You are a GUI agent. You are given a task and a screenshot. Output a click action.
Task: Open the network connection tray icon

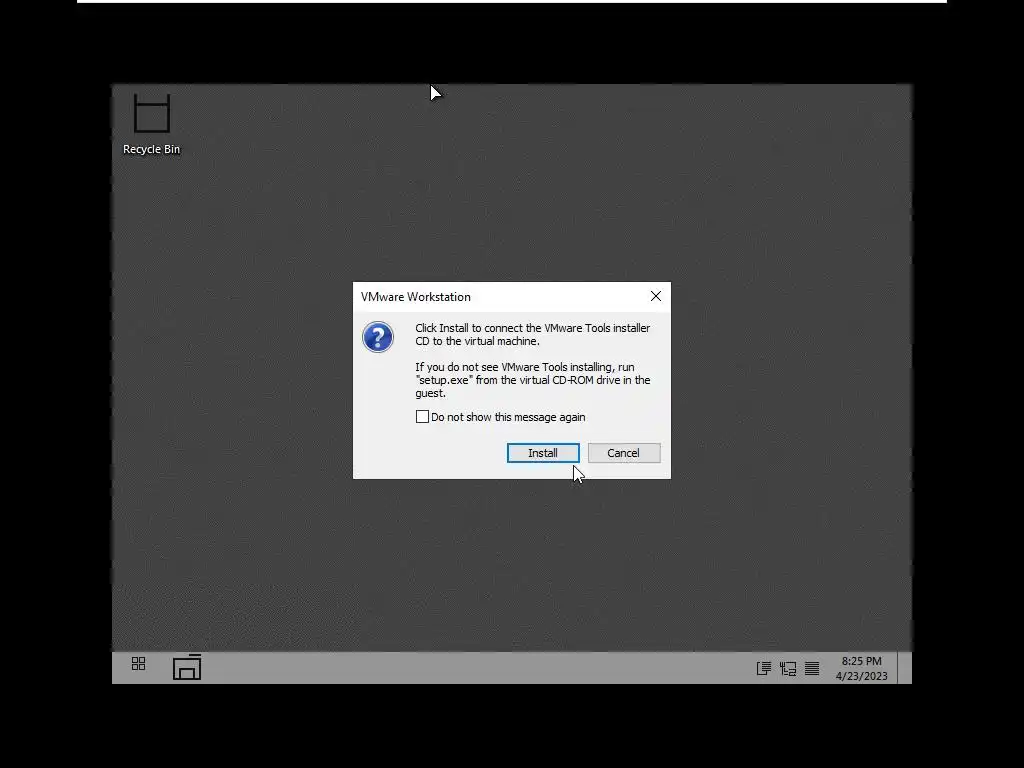788,668
